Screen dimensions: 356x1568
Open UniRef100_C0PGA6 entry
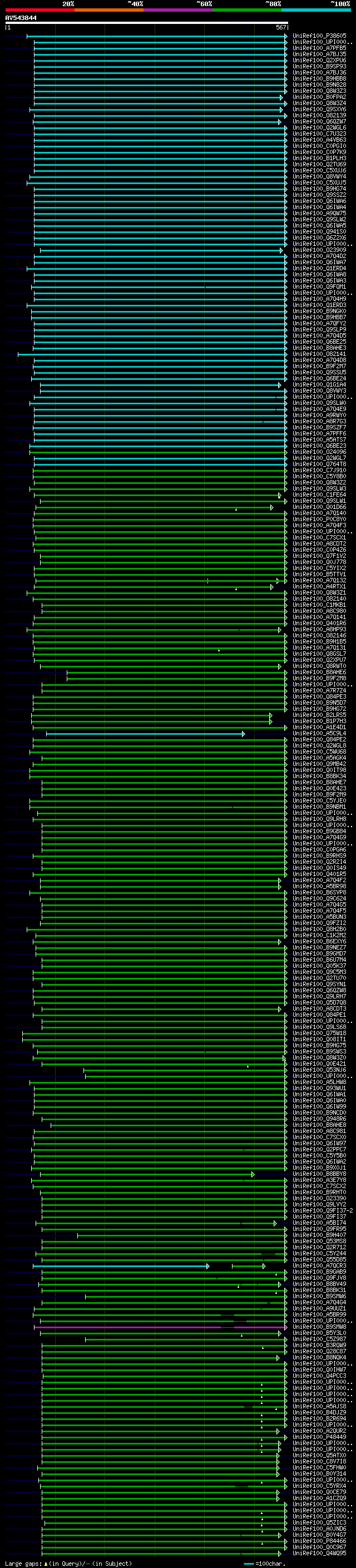[319, 850]
